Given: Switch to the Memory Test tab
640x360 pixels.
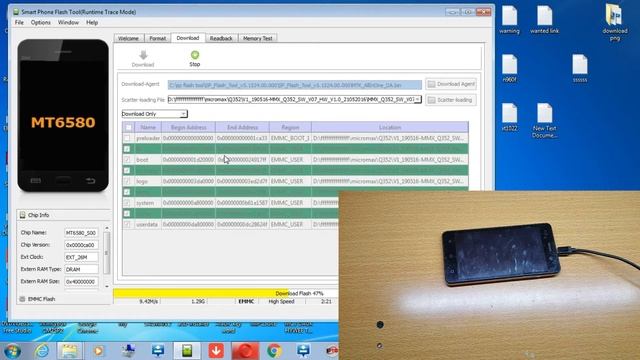Looking at the screenshot, I should 258,38.
